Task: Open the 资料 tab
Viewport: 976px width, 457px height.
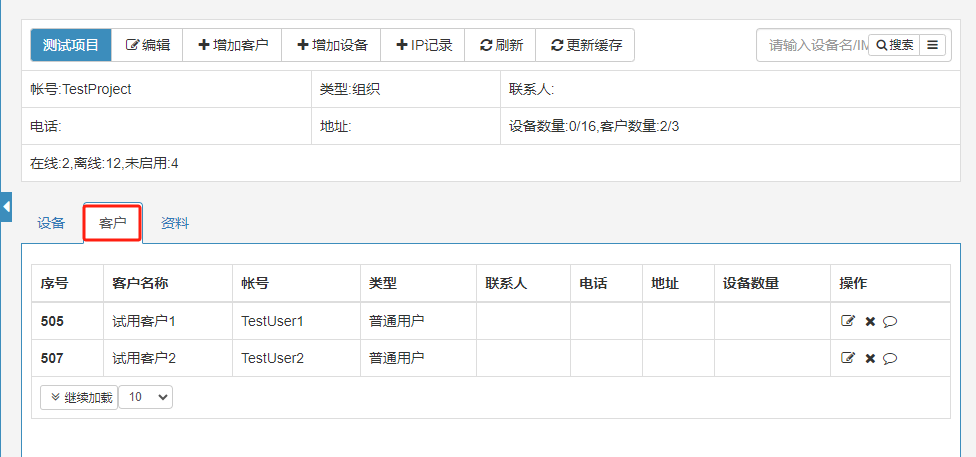Action: pos(175,223)
